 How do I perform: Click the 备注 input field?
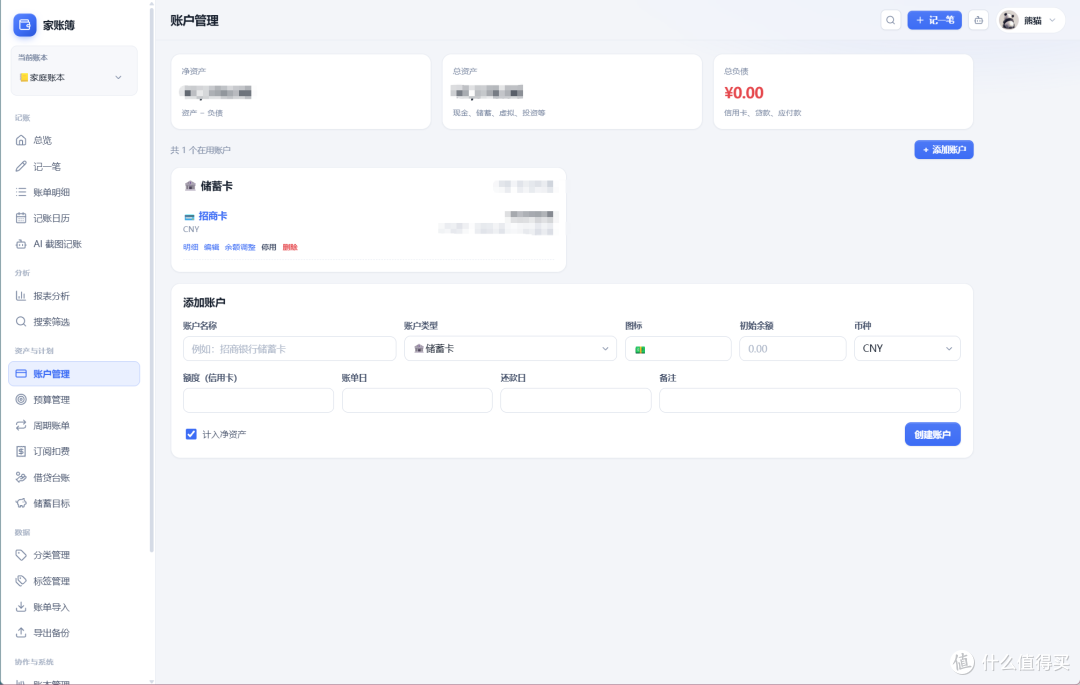[810, 401]
